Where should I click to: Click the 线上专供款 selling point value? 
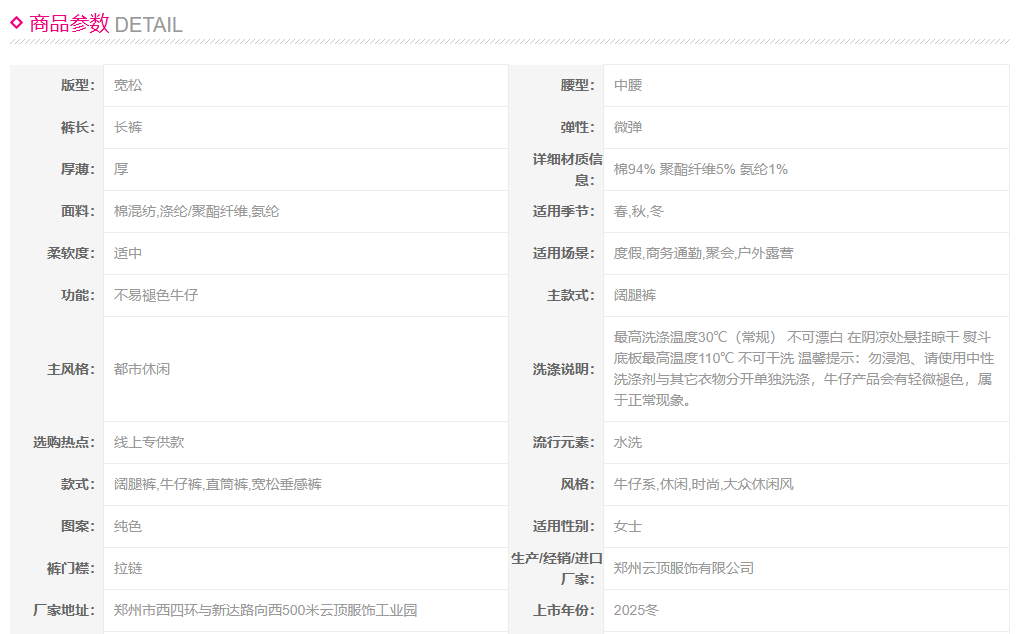pyautogui.click(x=149, y=443)
